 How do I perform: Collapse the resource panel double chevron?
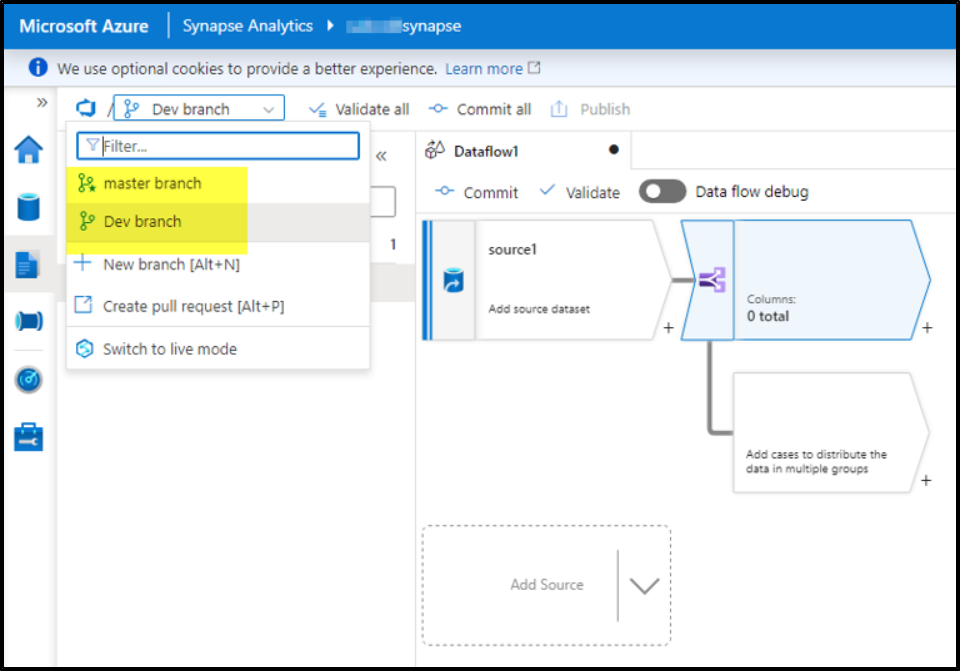[x=381, y=156]
